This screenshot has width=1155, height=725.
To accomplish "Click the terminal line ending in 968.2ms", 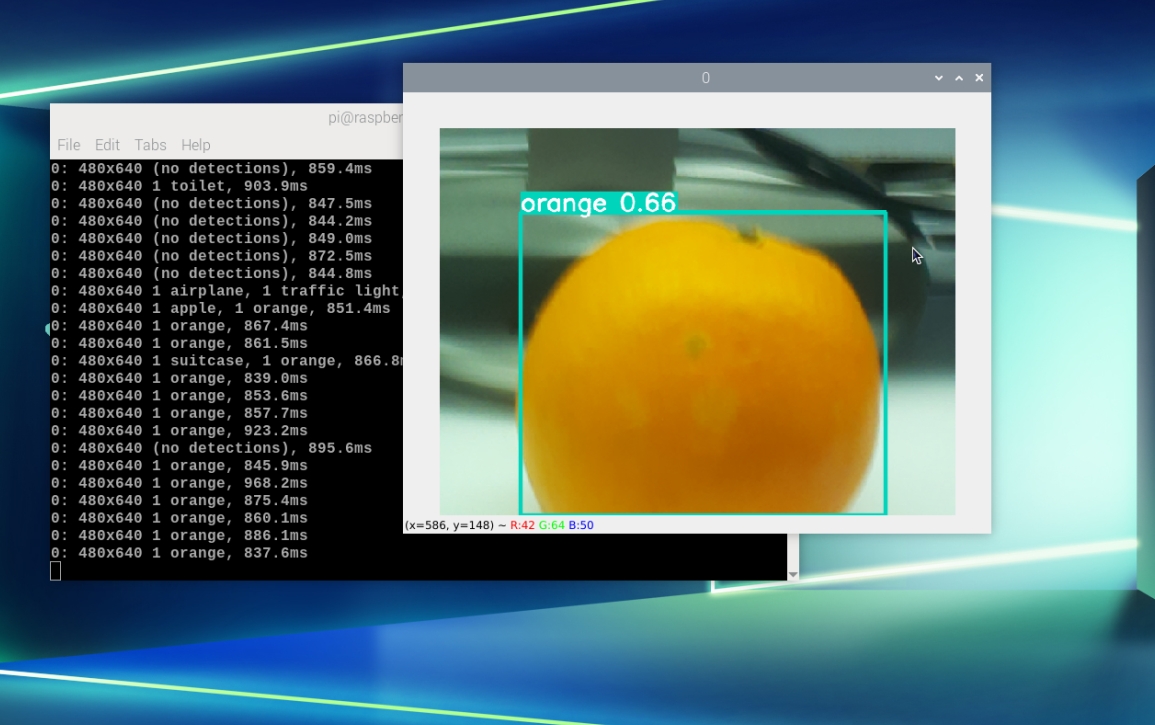I will [x=179, y=483].
